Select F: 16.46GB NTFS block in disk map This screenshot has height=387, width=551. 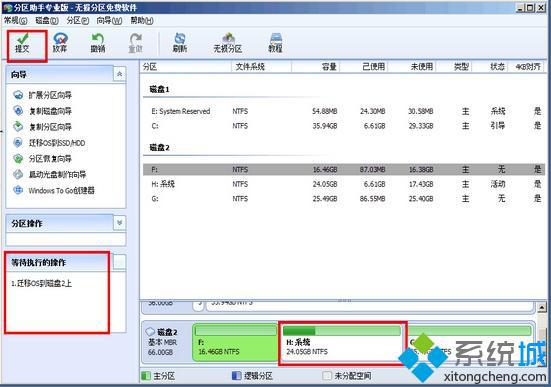click(x=235, y=342)
